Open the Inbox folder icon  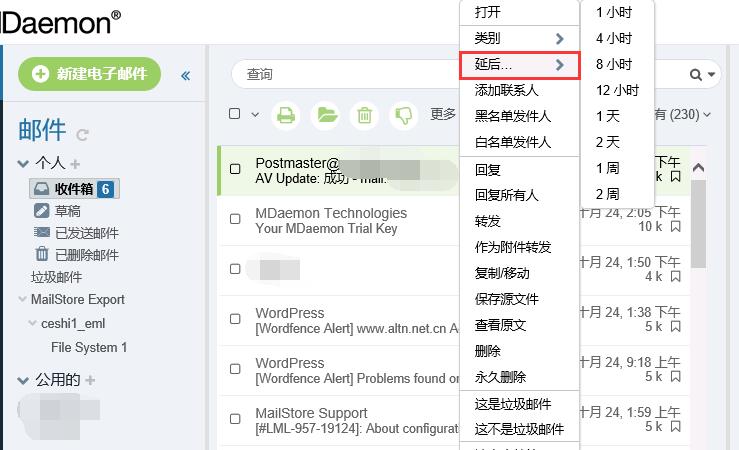(x=41, y=189)
